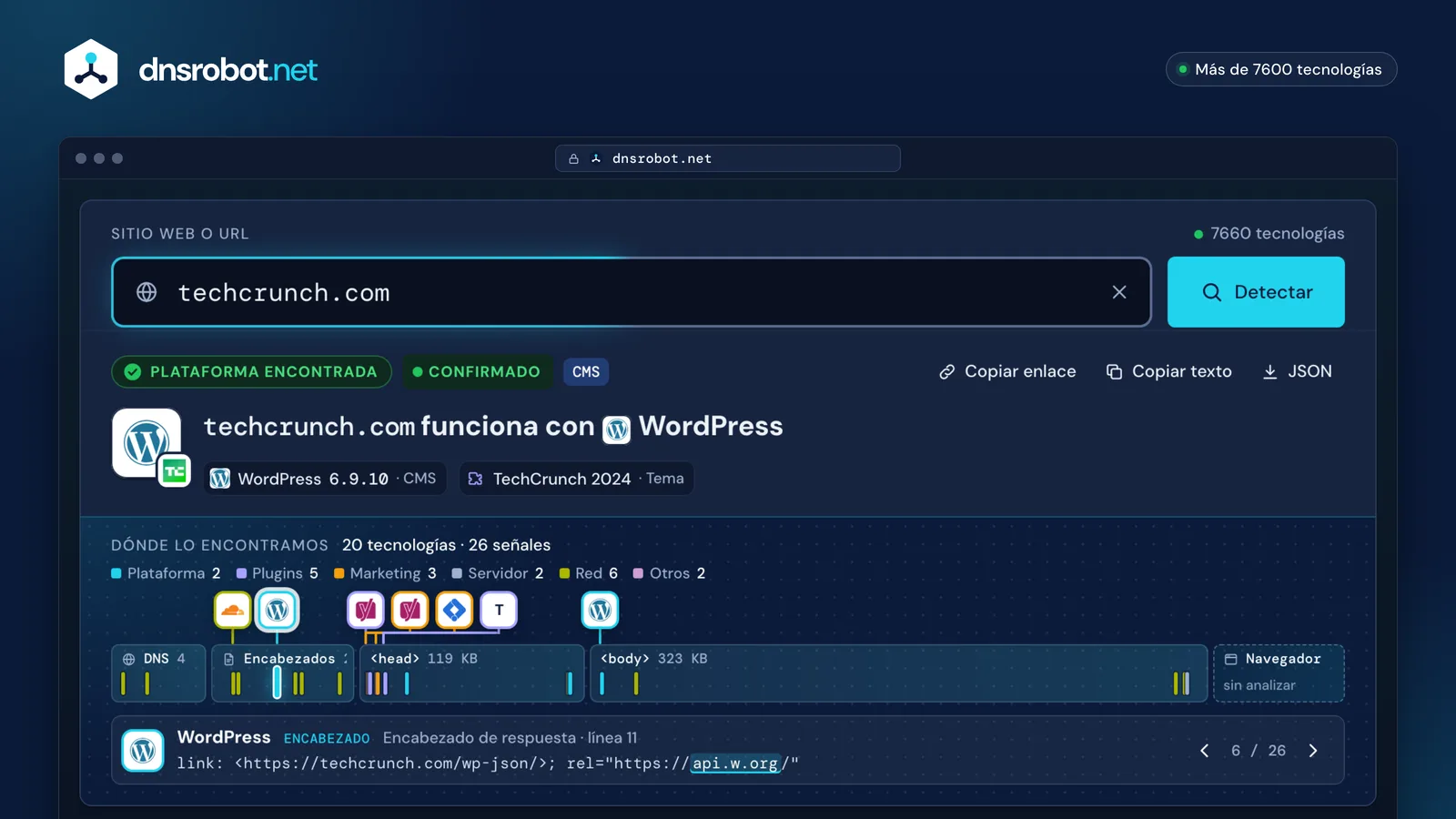Click the green TC favicon badge
The image size is (1456, 819).
(x=174, y=470)
